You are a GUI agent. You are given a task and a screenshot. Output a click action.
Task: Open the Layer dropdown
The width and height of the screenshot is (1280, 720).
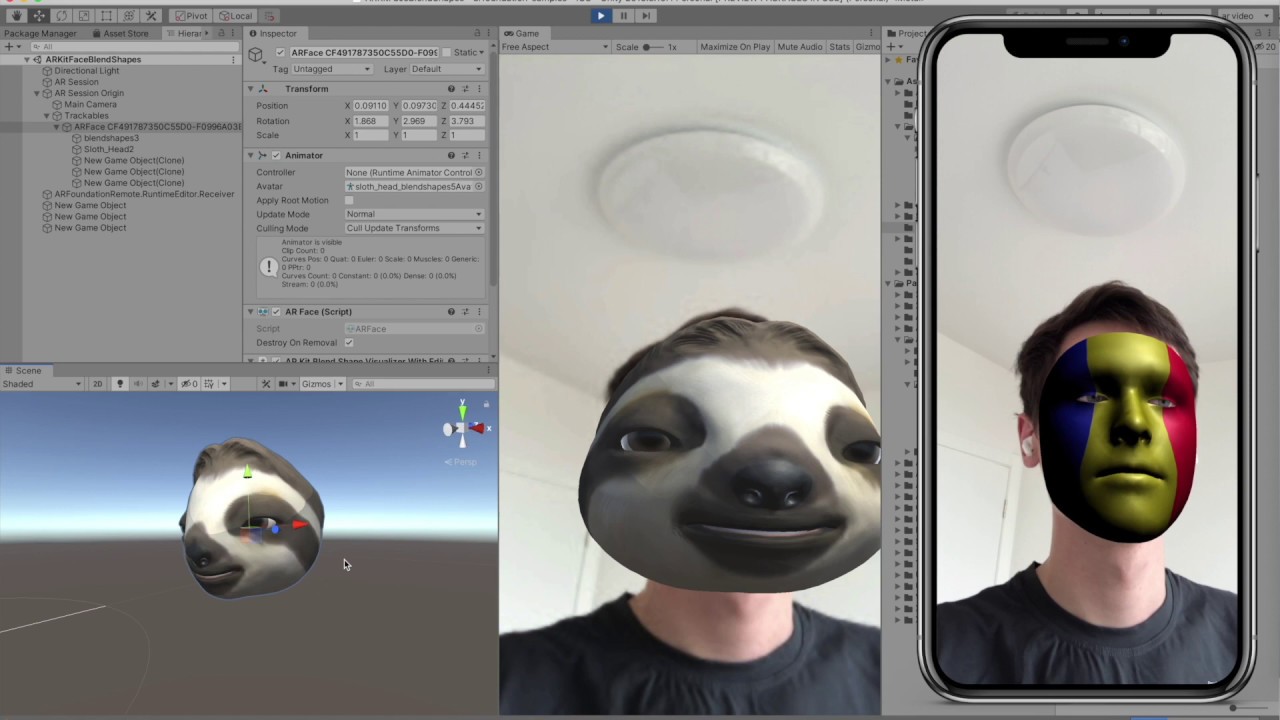(446, 69)
